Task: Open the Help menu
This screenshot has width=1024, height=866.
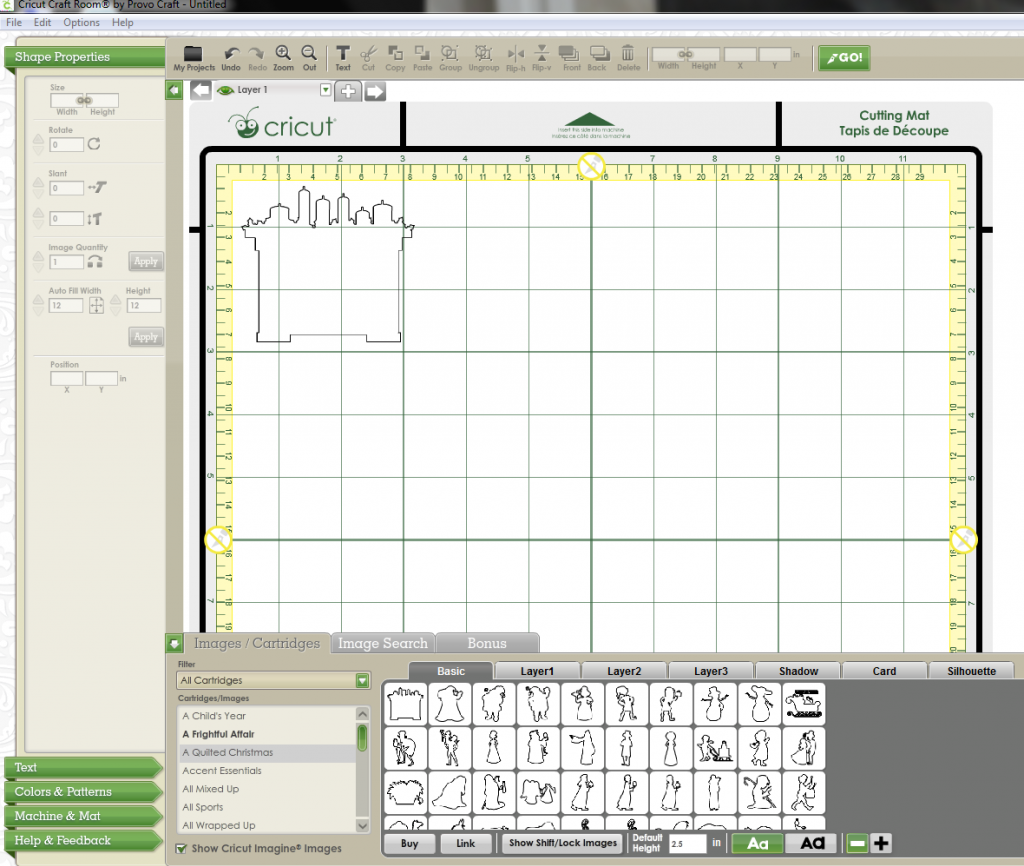Action: point(123,22)
